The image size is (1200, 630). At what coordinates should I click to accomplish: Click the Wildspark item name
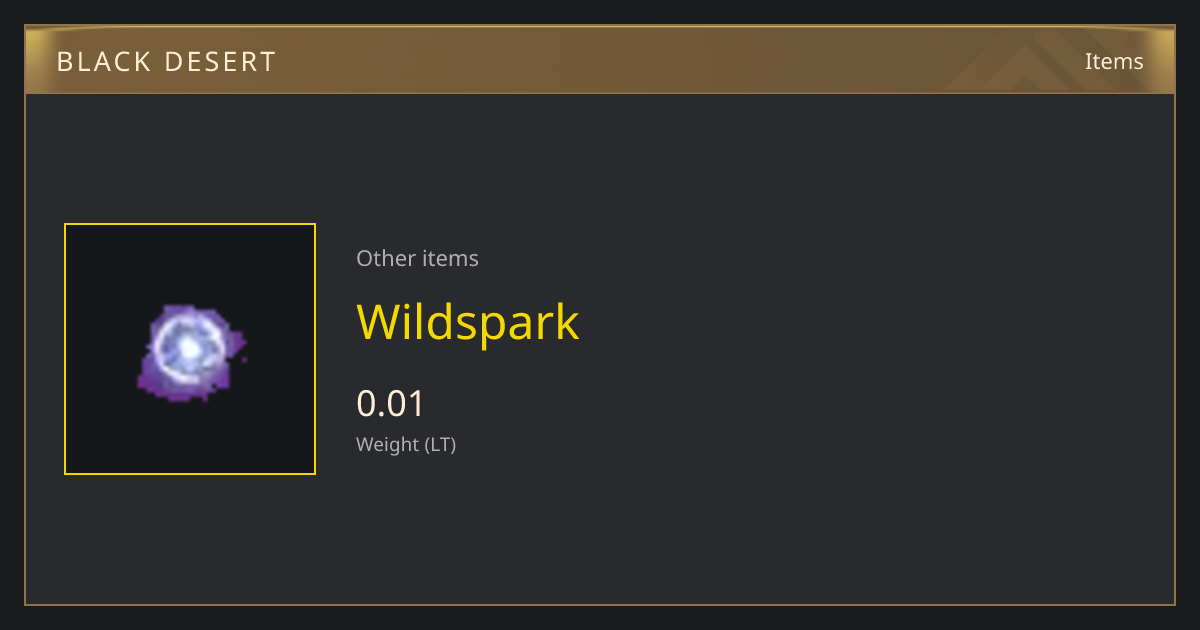[x=468, y=322]
